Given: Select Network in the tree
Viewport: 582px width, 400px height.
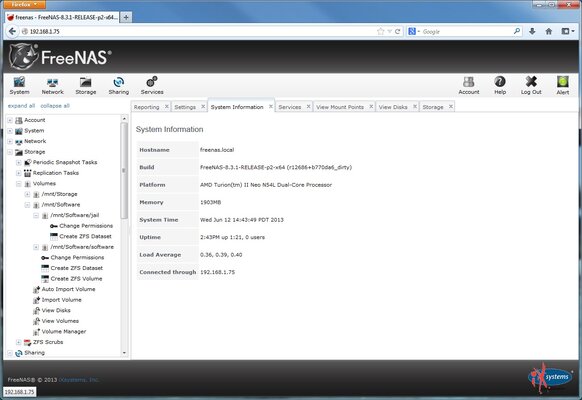Looking at the screenshot, I should click(35, 141).
